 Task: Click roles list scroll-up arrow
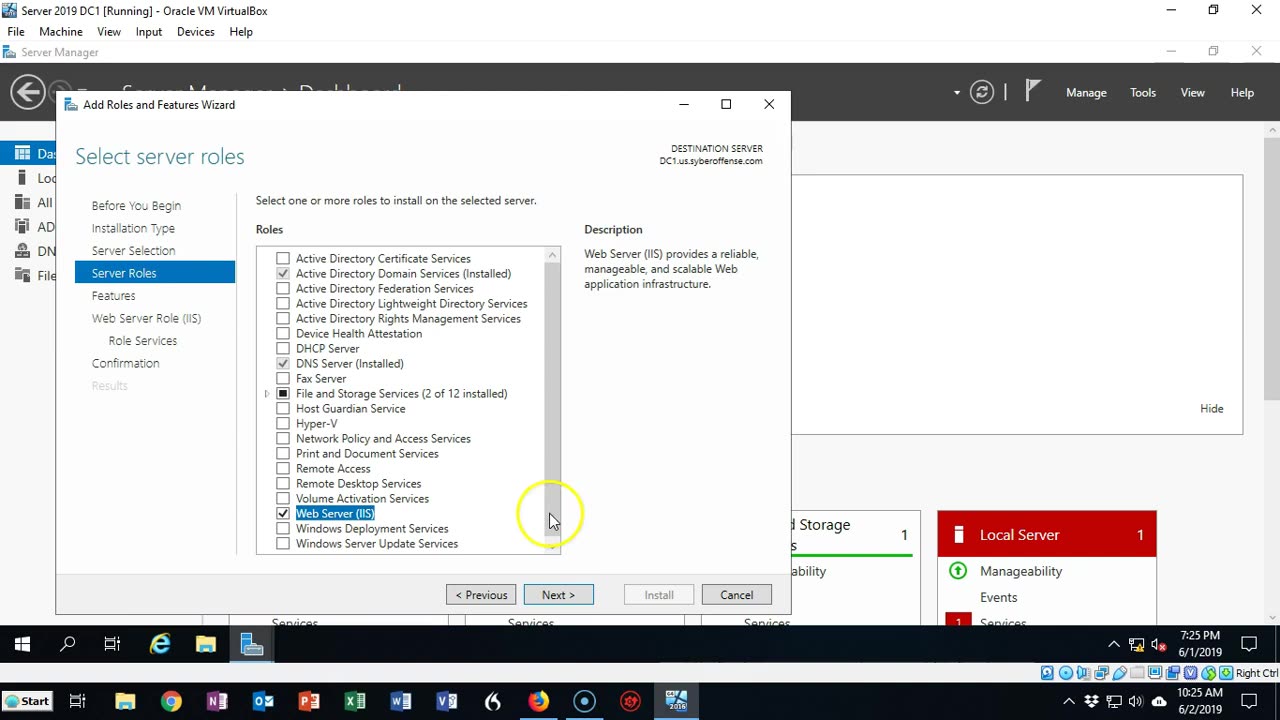coord(552,255)
